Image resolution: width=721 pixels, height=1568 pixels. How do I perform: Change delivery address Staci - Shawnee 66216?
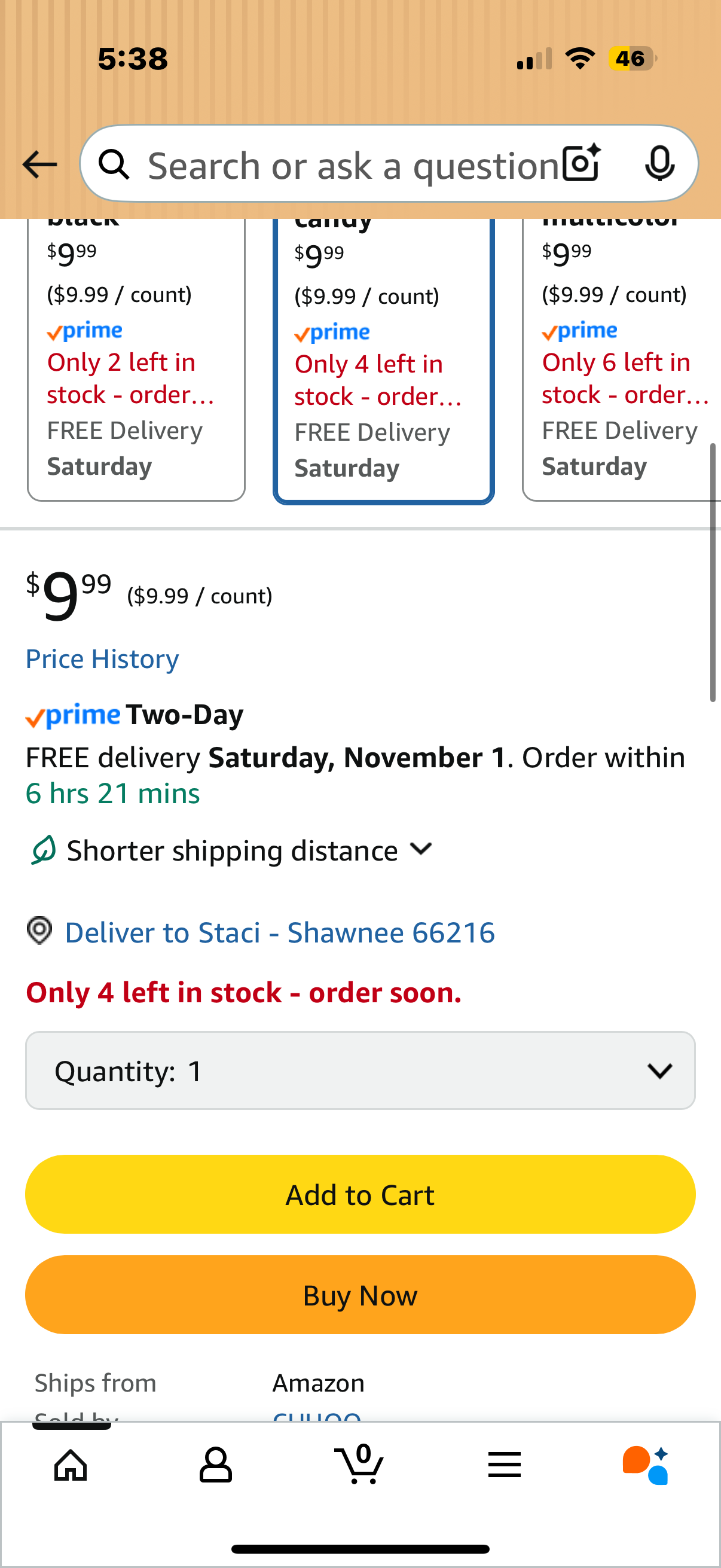pos(280,932)
